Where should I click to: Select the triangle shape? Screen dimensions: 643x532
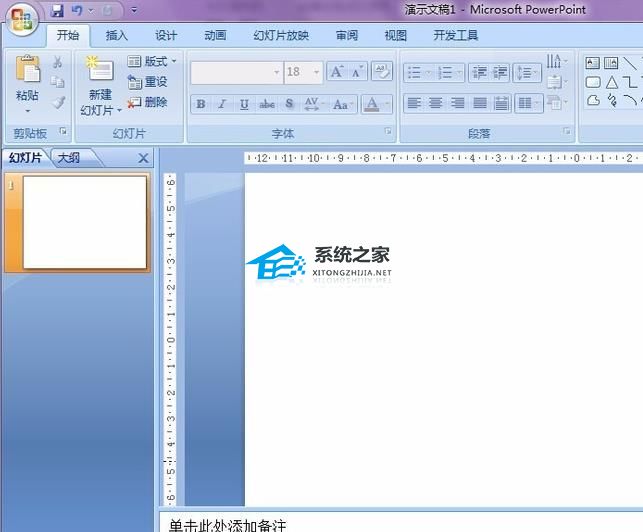(612, 82)
